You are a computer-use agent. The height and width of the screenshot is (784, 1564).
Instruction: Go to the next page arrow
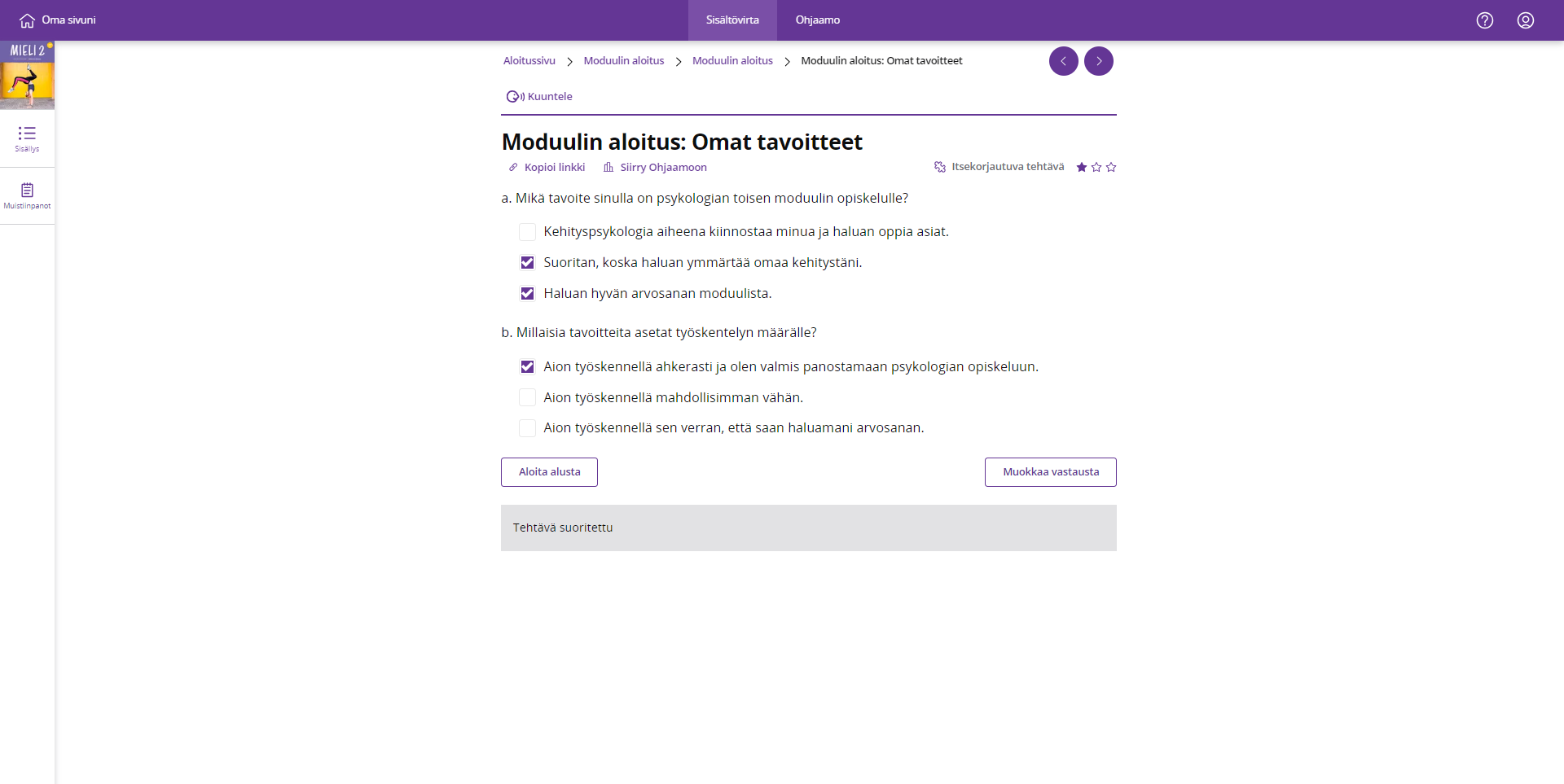(x=1098, y=61)
